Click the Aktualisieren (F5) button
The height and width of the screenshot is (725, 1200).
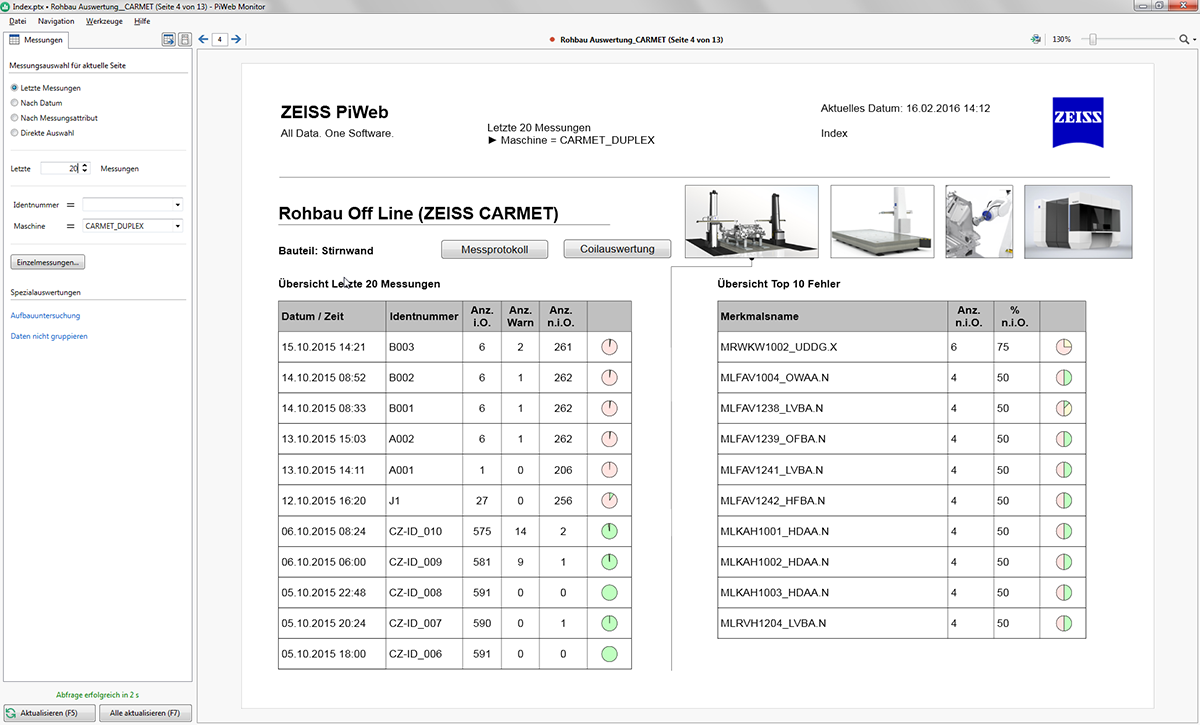click(x=49, y=713)
